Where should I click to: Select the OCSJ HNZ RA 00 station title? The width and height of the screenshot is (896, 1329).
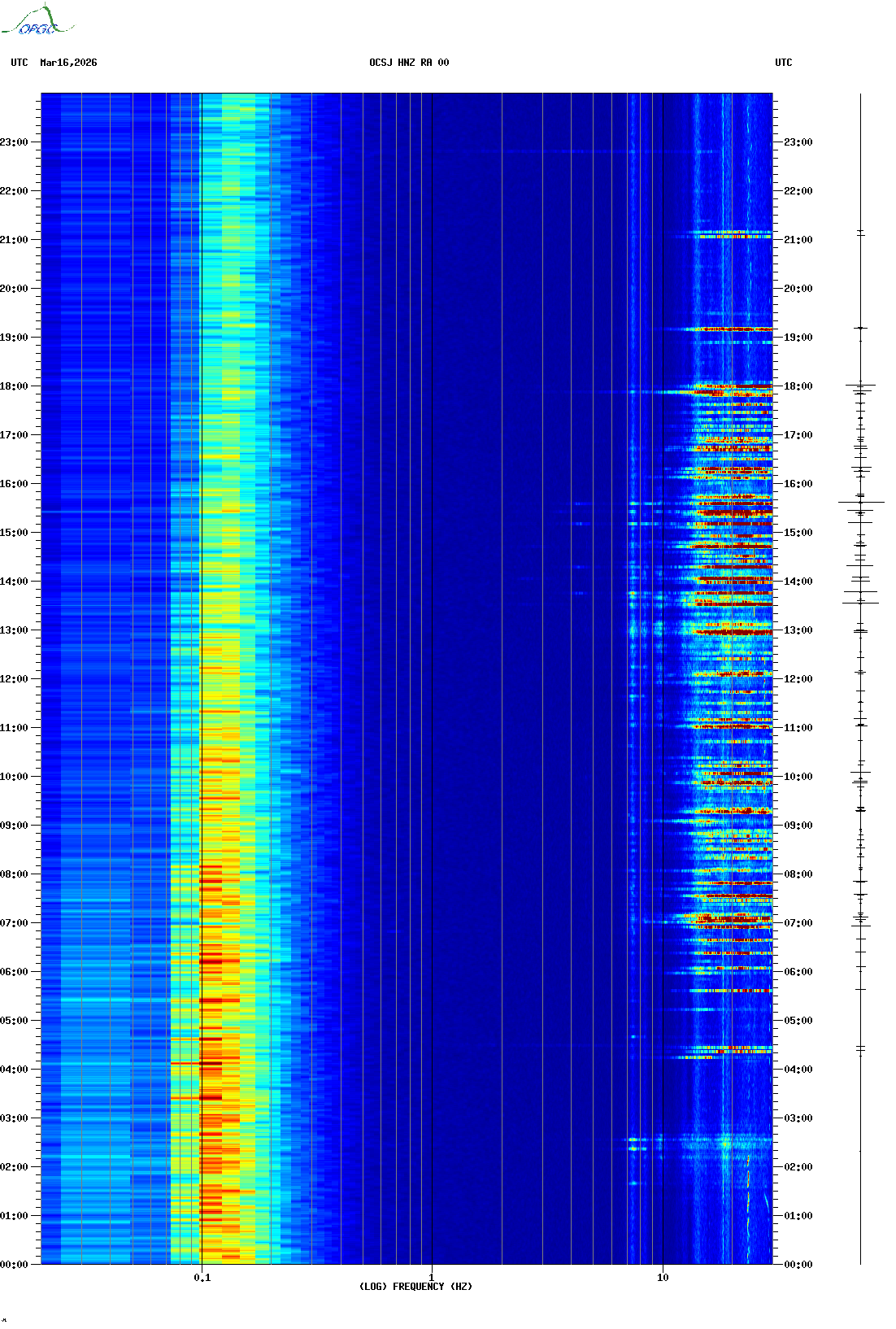tap(409, 63)
